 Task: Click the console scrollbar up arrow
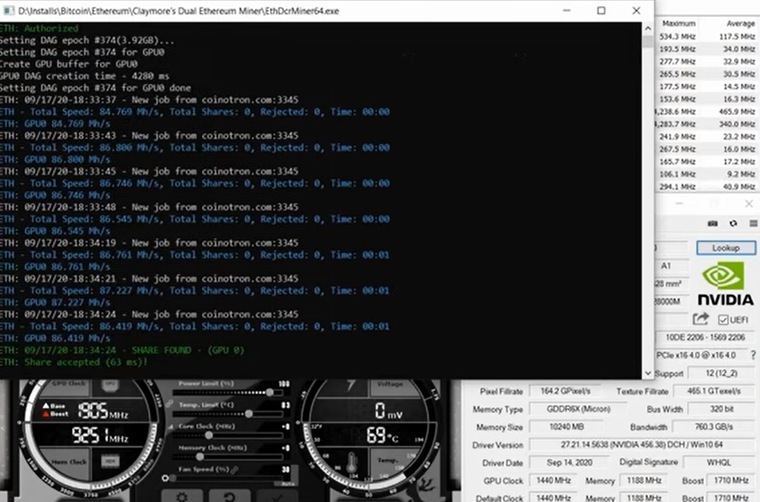(648, 29)
